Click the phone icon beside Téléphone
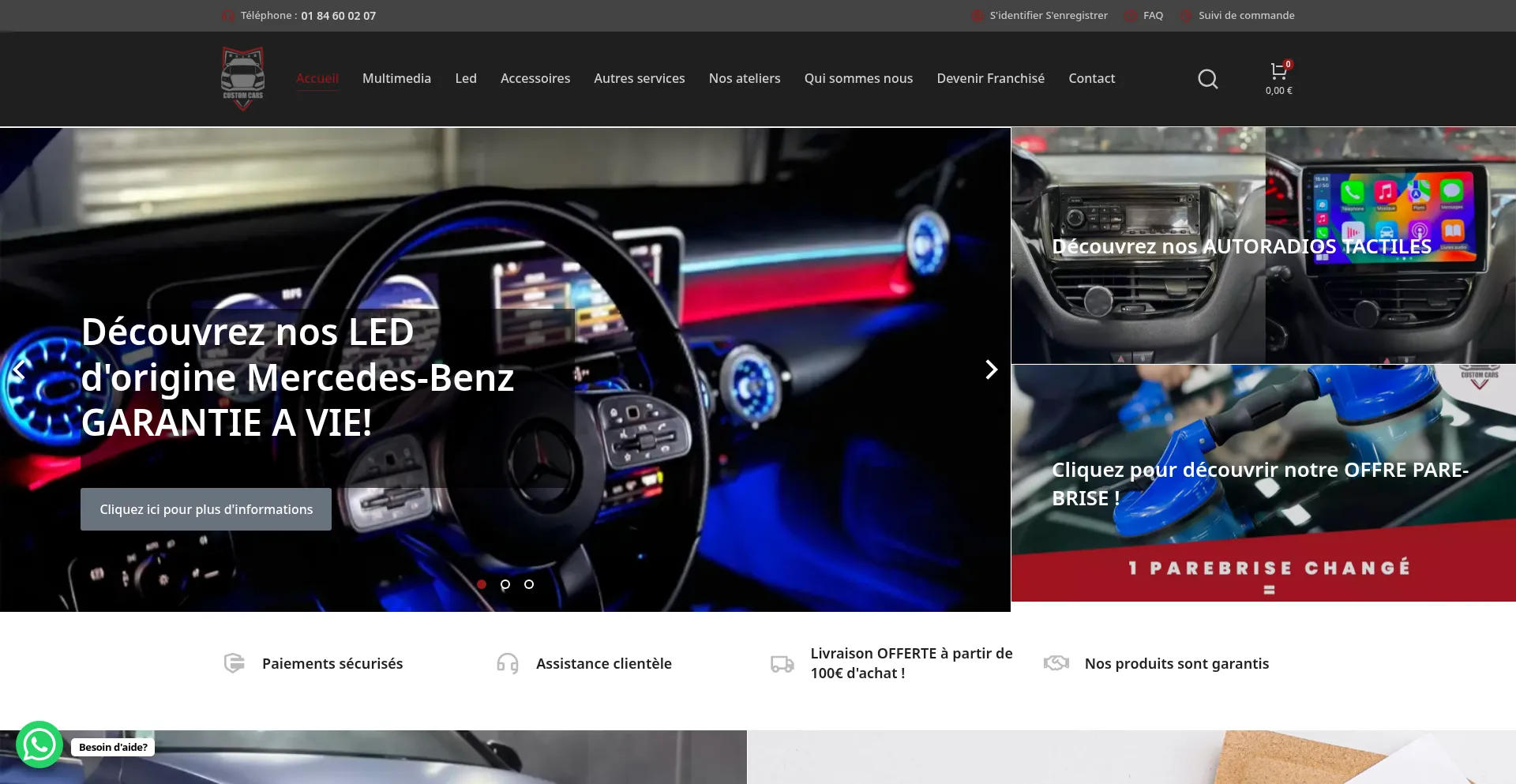 tap(228, 16)
